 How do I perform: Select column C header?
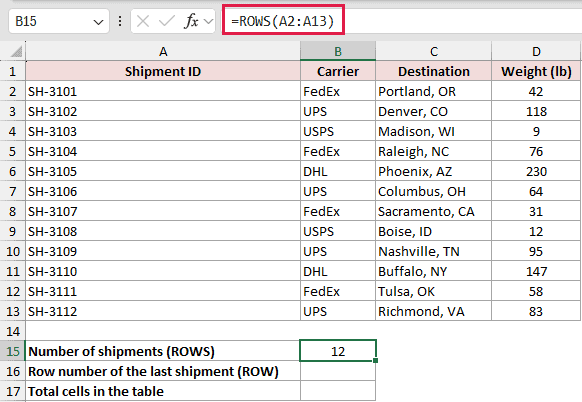point(434,51)
